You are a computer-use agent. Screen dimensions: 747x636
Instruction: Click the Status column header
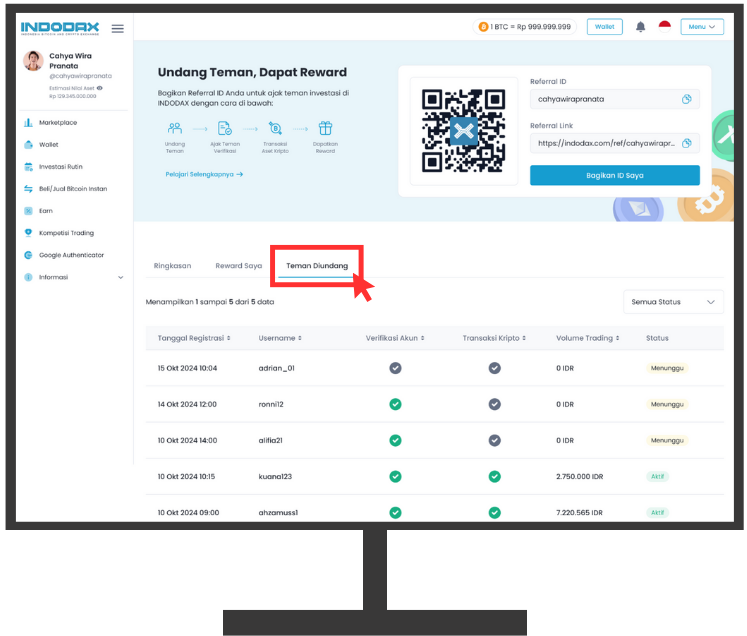click(x=657, y=338)
